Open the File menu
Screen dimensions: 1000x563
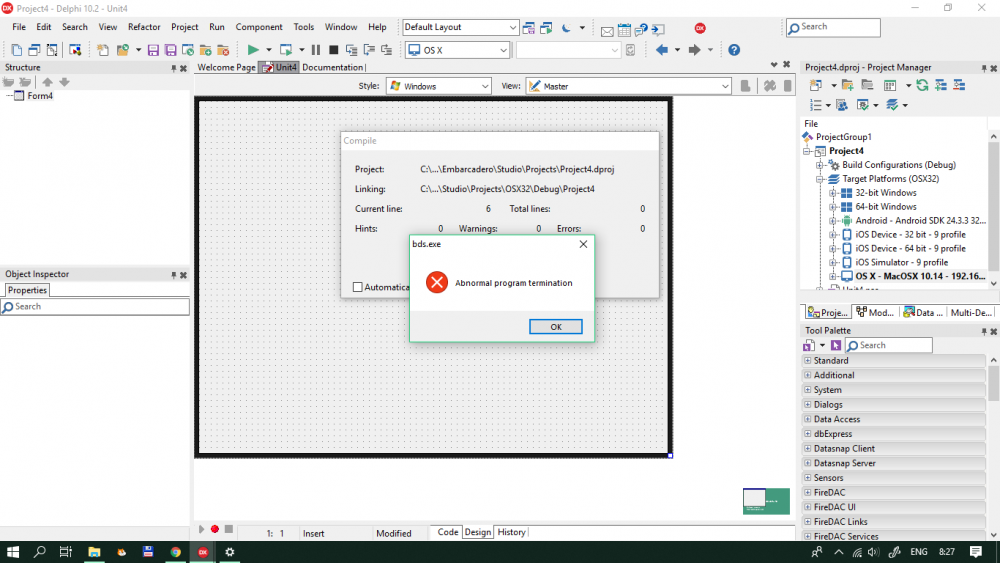(x=19, y=27)
